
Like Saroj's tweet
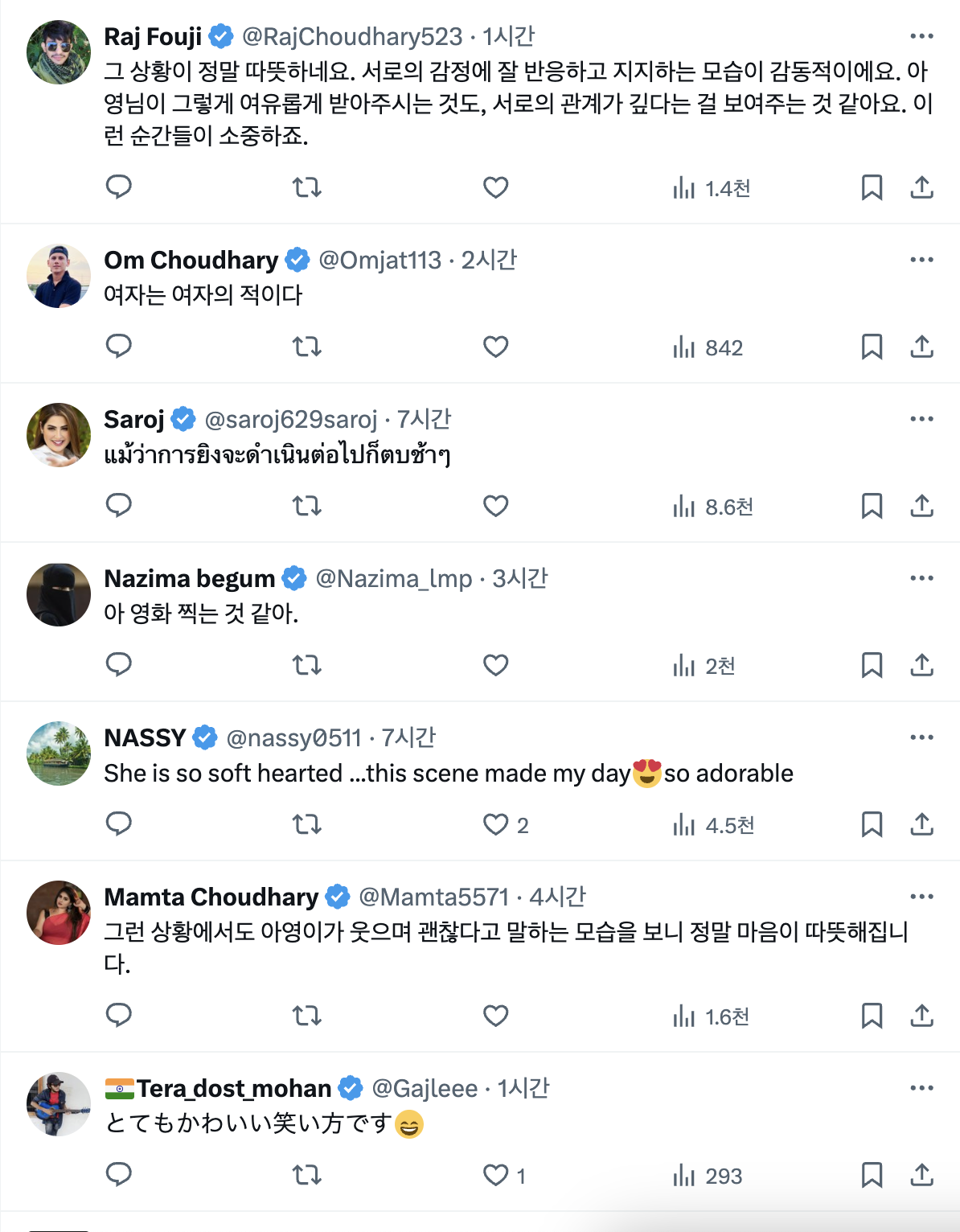[495, 506]
